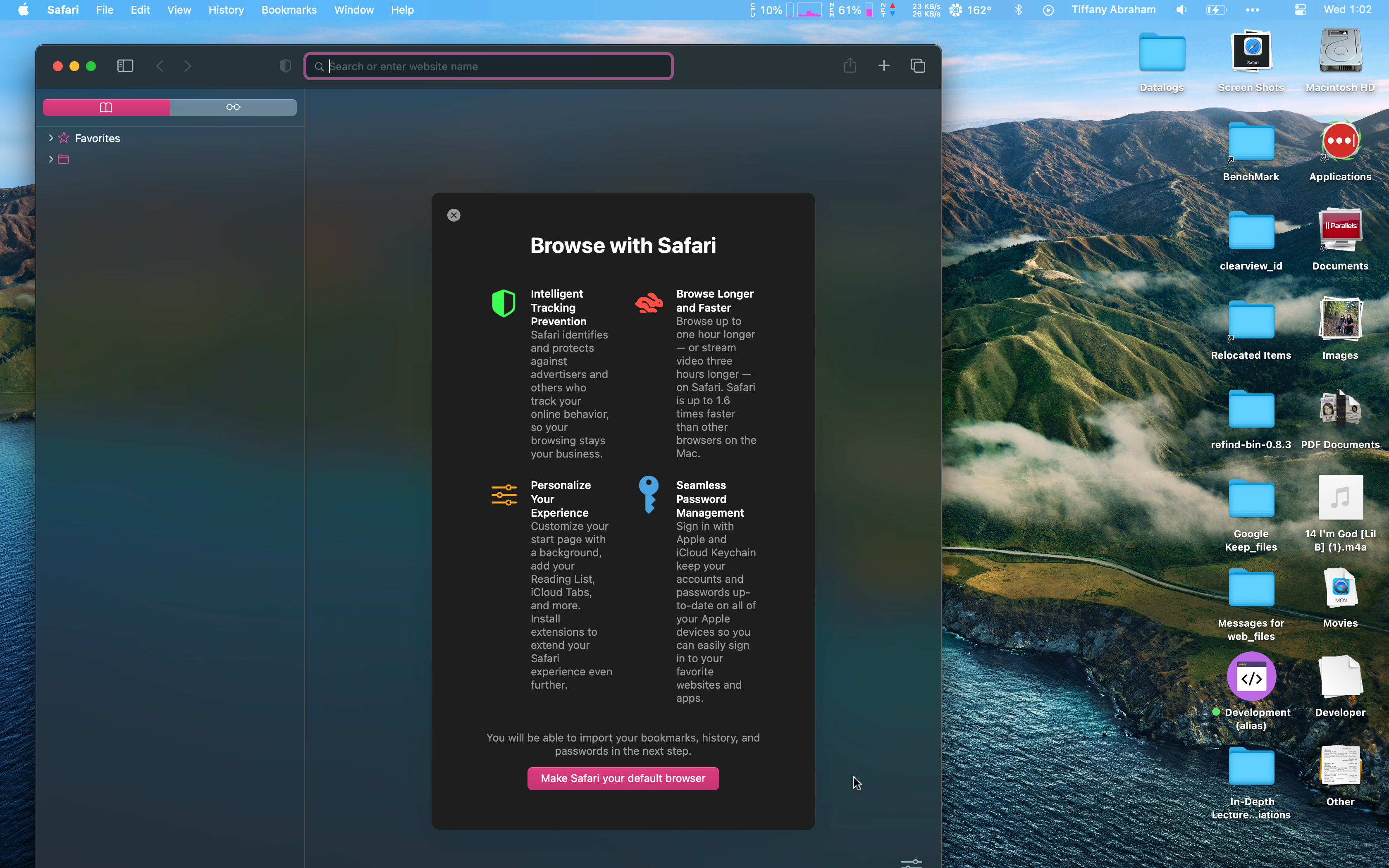Open a new tab with plus icon
1389x868 pixels.
click(884, 66)
